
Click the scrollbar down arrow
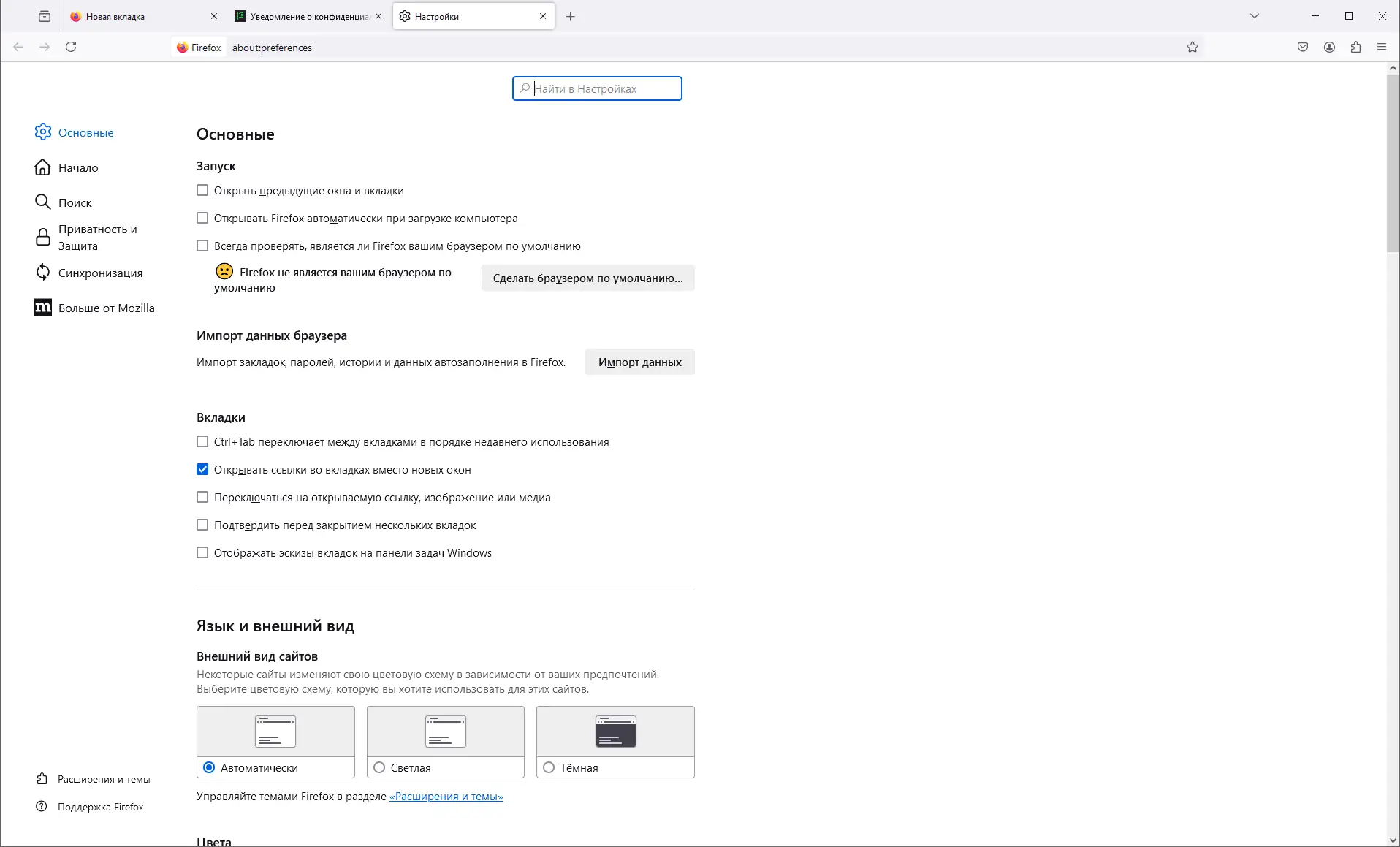tap(1393, 840)
